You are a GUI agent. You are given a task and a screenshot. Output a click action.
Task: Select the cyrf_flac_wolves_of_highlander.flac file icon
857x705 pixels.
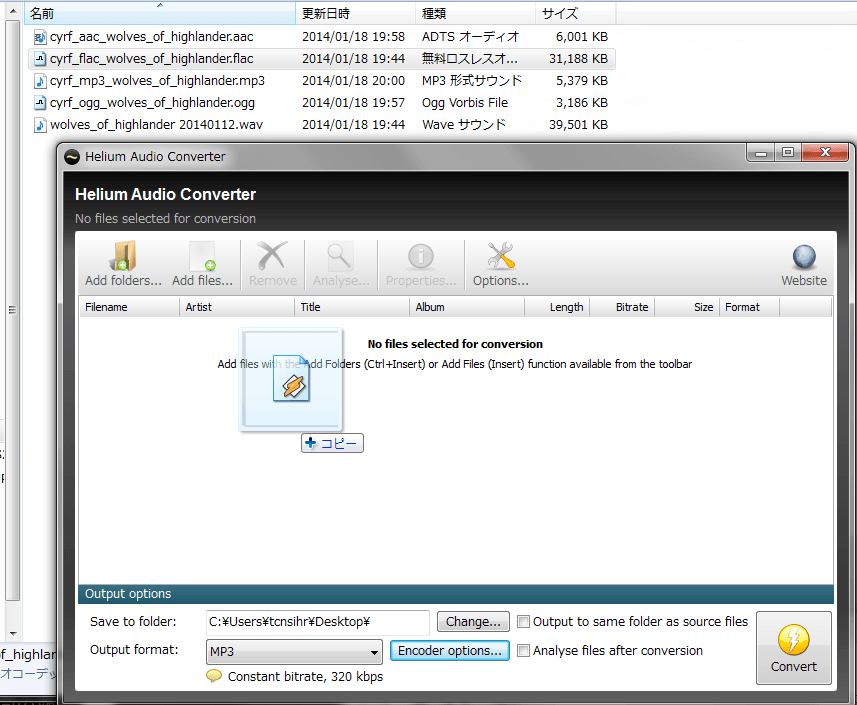pyautogui.click(x=40, y=58)
